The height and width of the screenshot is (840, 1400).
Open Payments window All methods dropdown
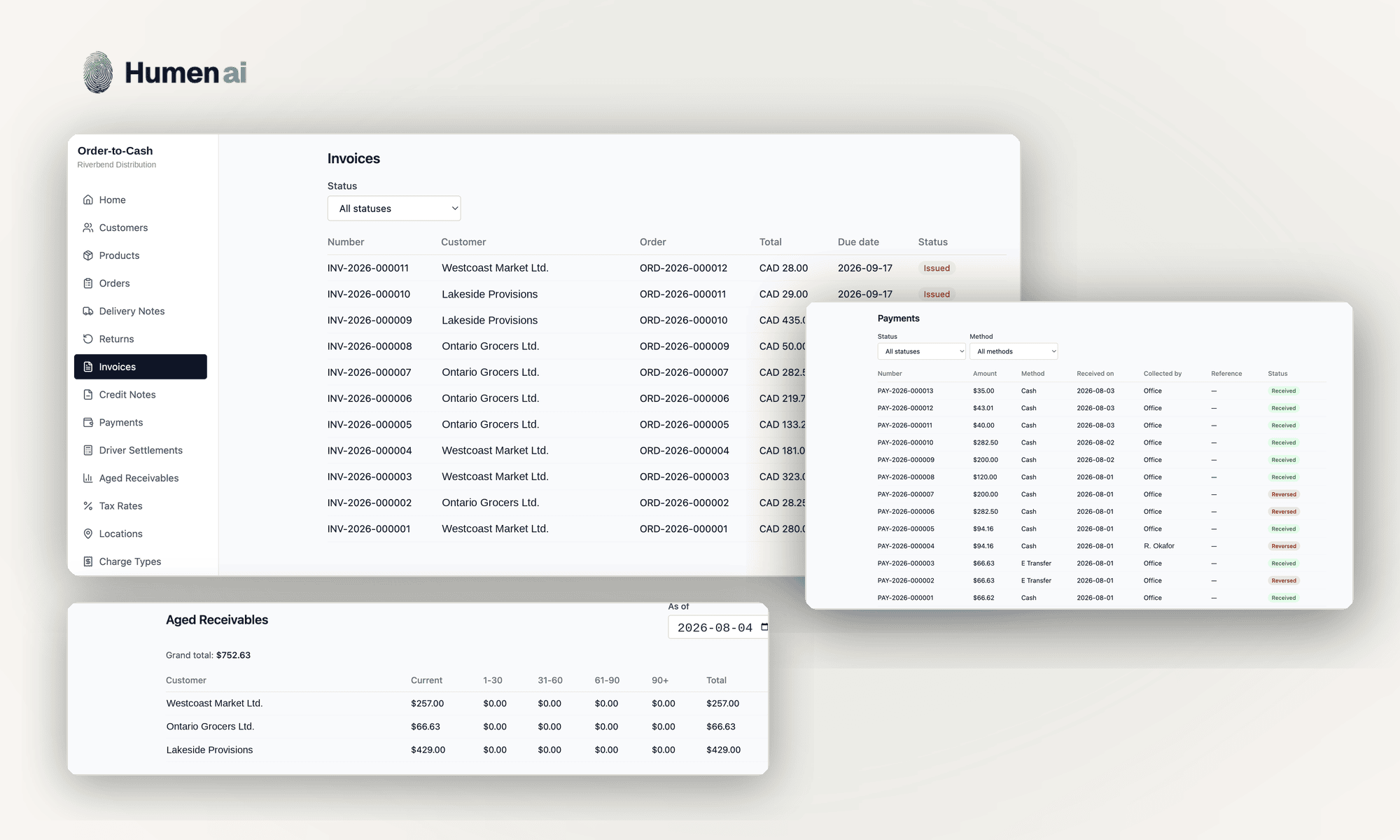(1014, 351)
